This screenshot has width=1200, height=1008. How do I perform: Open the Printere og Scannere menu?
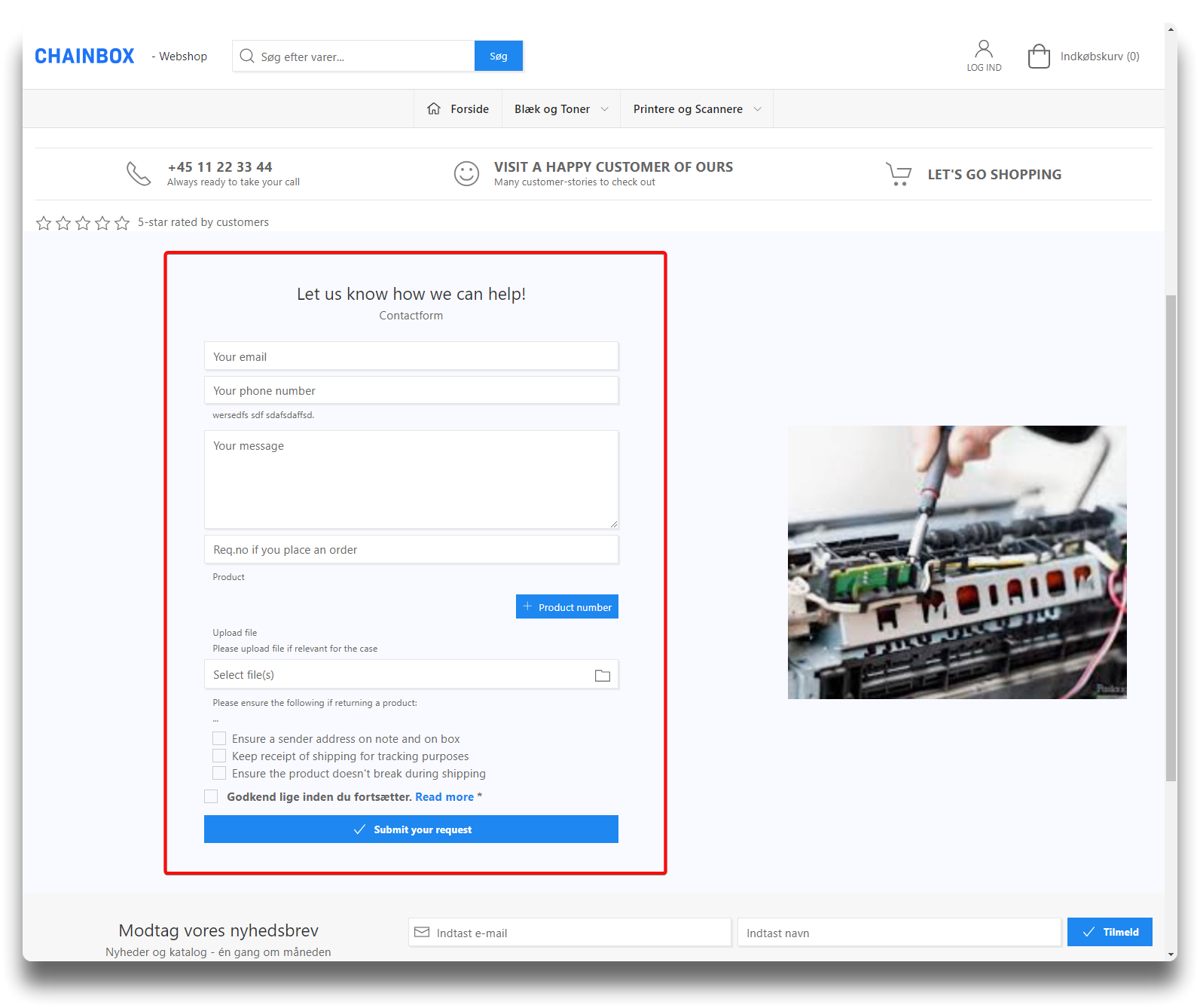click(x=688, y=109)
